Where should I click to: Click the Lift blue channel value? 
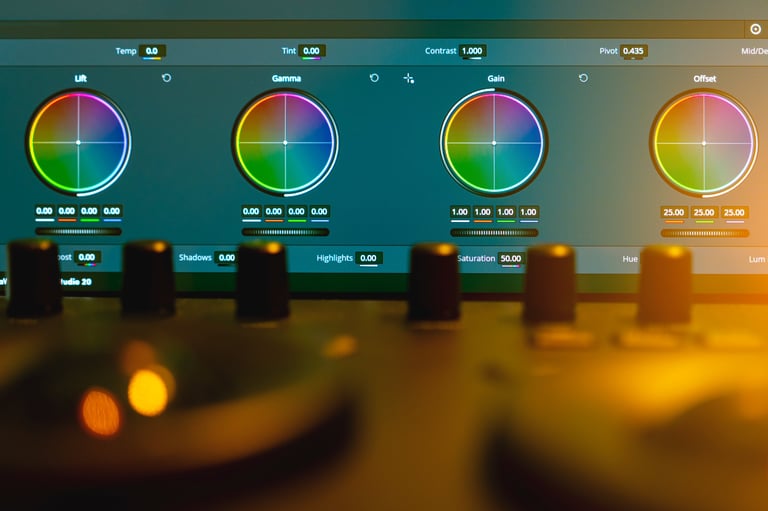click(112, 211)
